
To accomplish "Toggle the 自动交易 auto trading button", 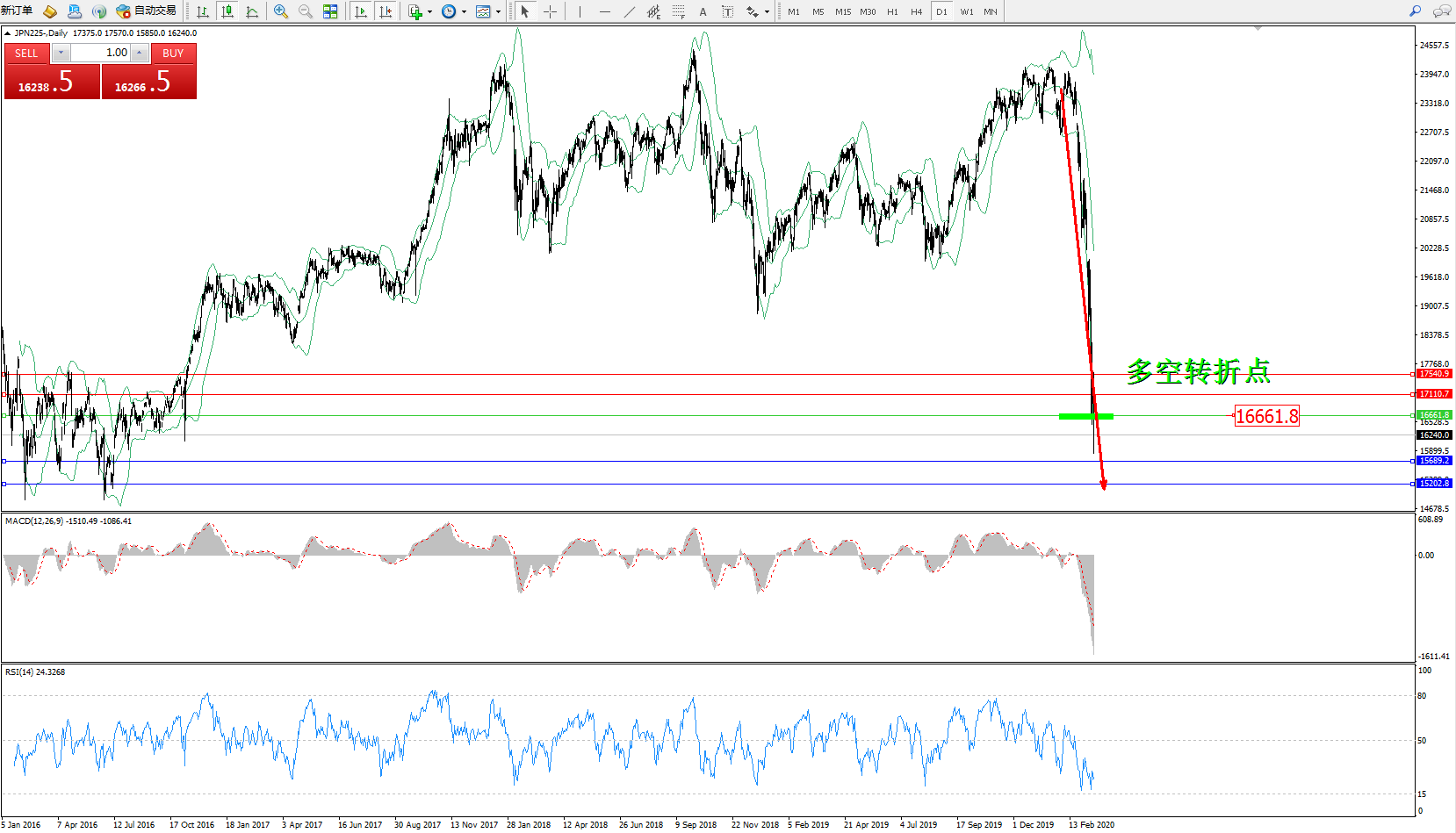I will tap(146, 11).
